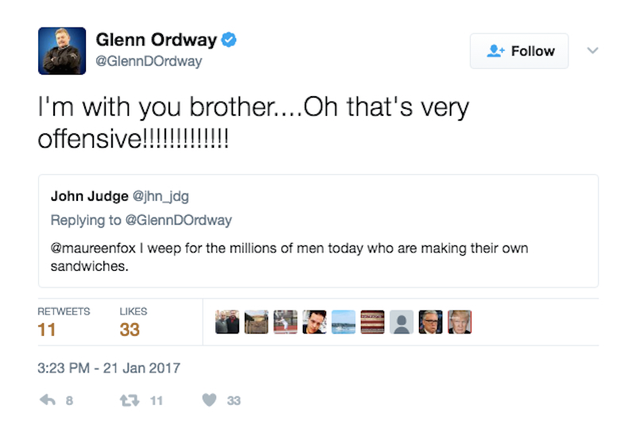This screenshot has height=436, width=636.
Task: Open the American flag liker avatar
Action: coord(372,322)
